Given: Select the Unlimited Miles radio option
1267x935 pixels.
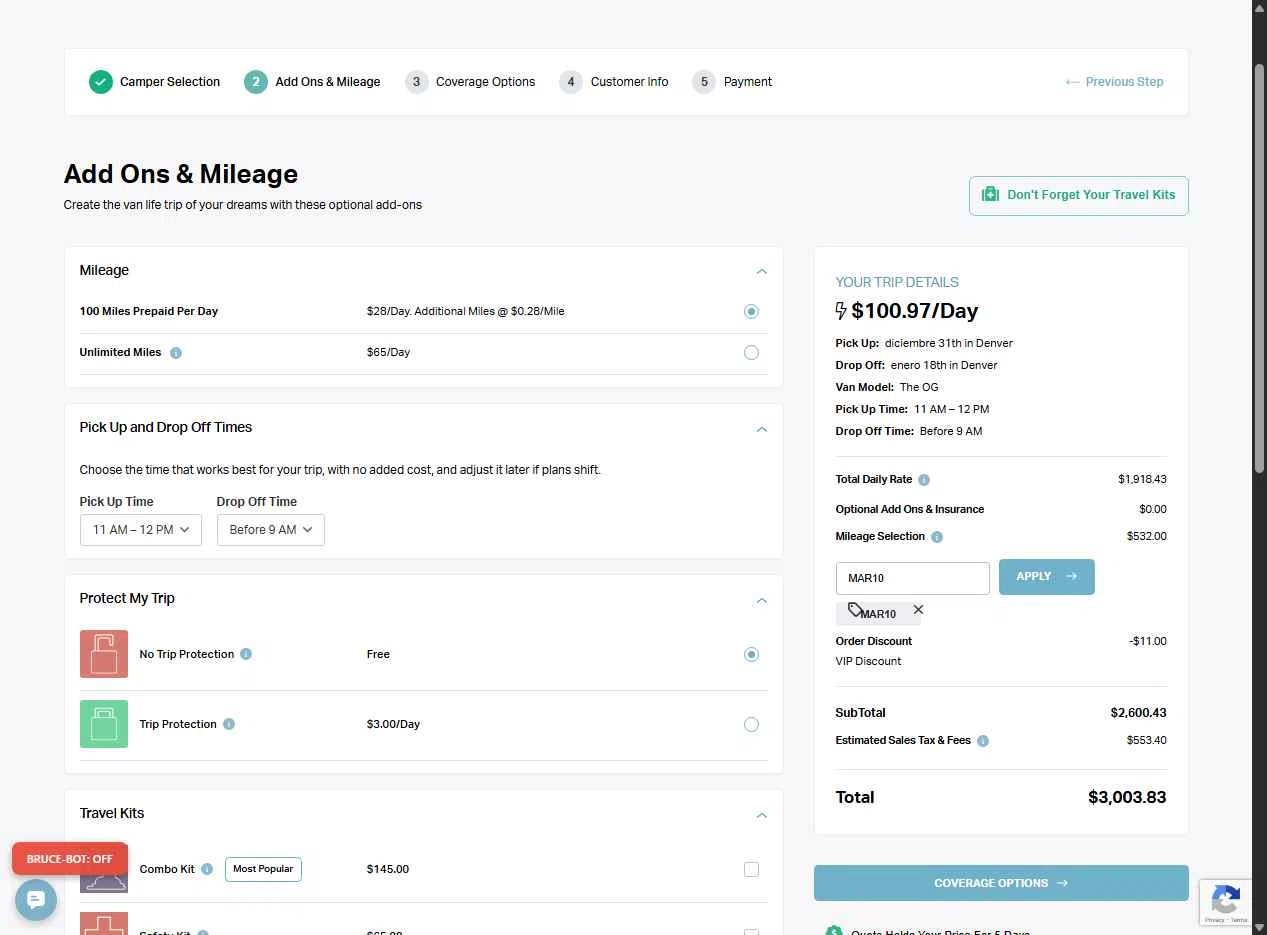Looking at the screenshot, I should point(751,353).
